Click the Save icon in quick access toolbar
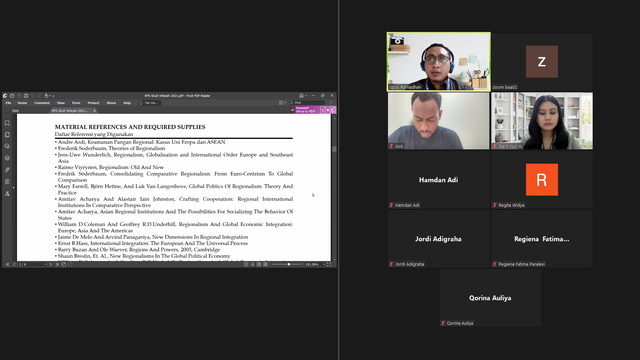This screenshot has height=360, width=640. (19, 96)
